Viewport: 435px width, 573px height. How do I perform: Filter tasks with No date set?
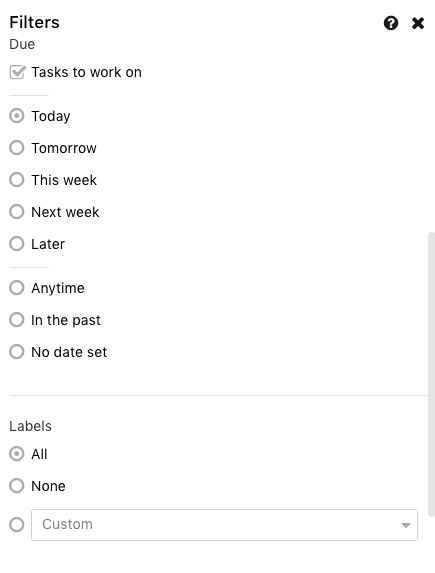coord(17,352)
